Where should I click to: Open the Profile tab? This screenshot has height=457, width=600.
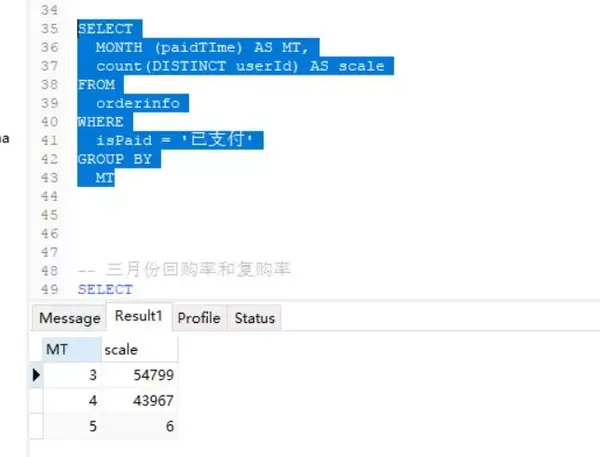(199, 318)
